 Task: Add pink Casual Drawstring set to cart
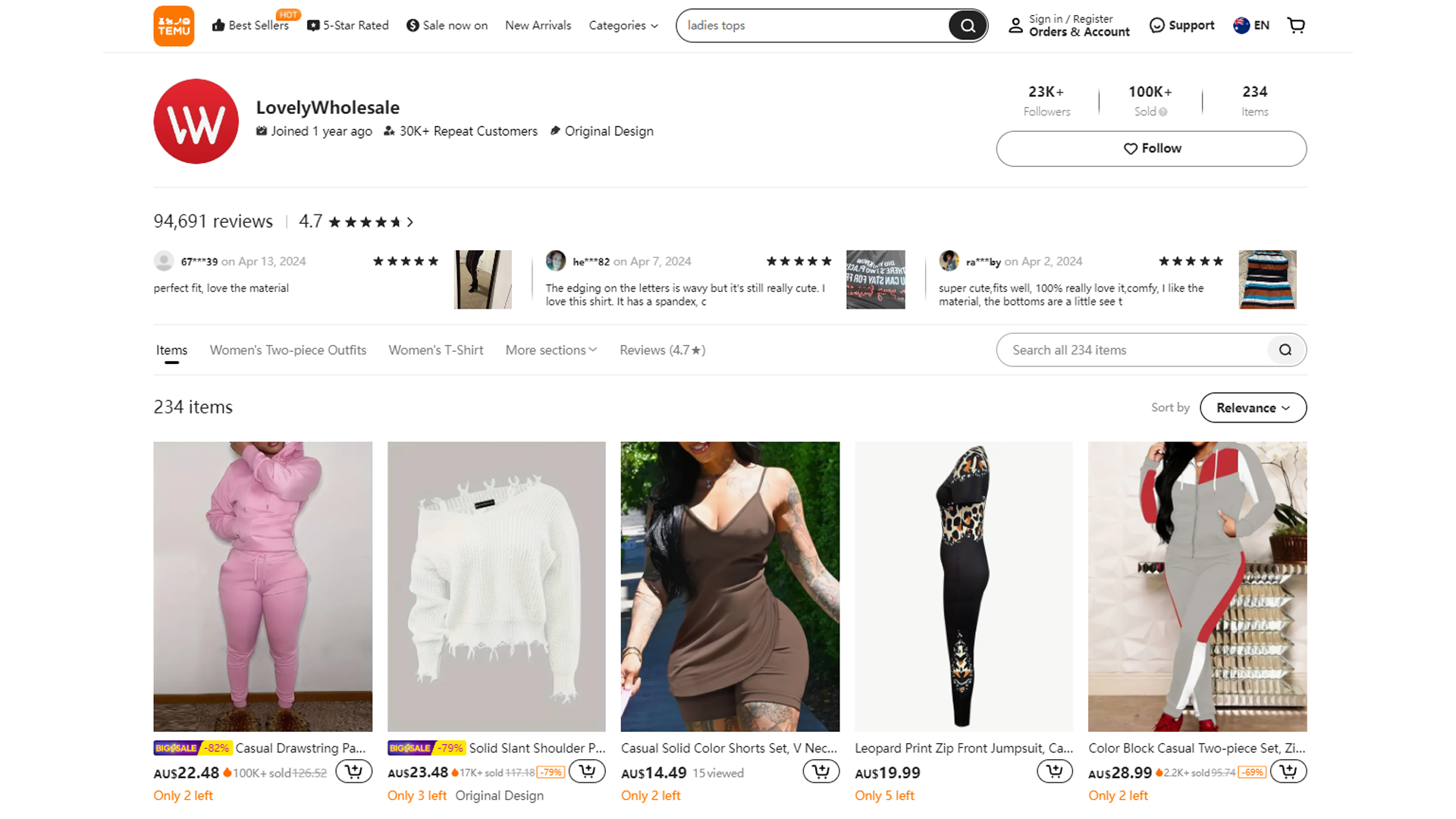click(353, 772)
